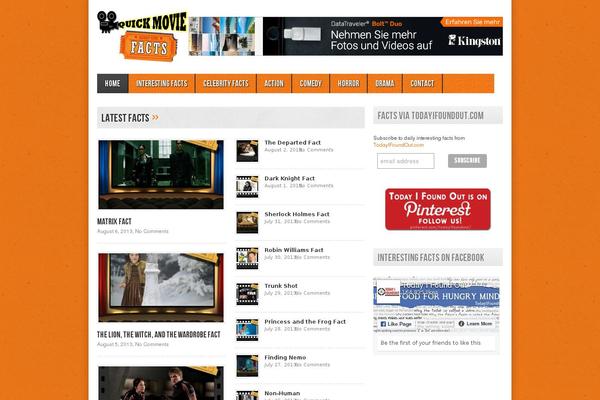Click the Finding Nemo thumbnail
Image resolution: width=600 pixels, height=400 pixels.
247,366
